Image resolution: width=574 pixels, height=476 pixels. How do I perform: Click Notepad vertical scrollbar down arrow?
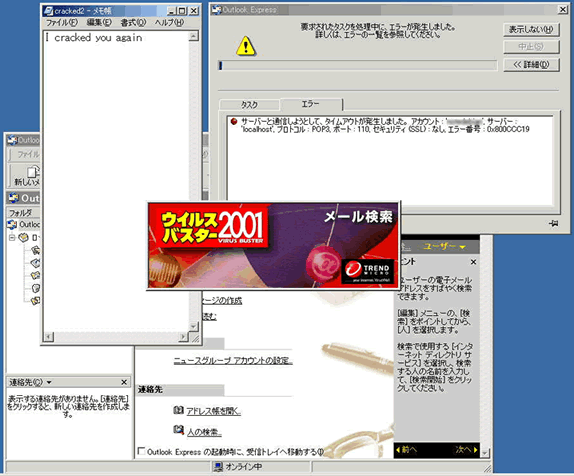click(x=194, y=327)
